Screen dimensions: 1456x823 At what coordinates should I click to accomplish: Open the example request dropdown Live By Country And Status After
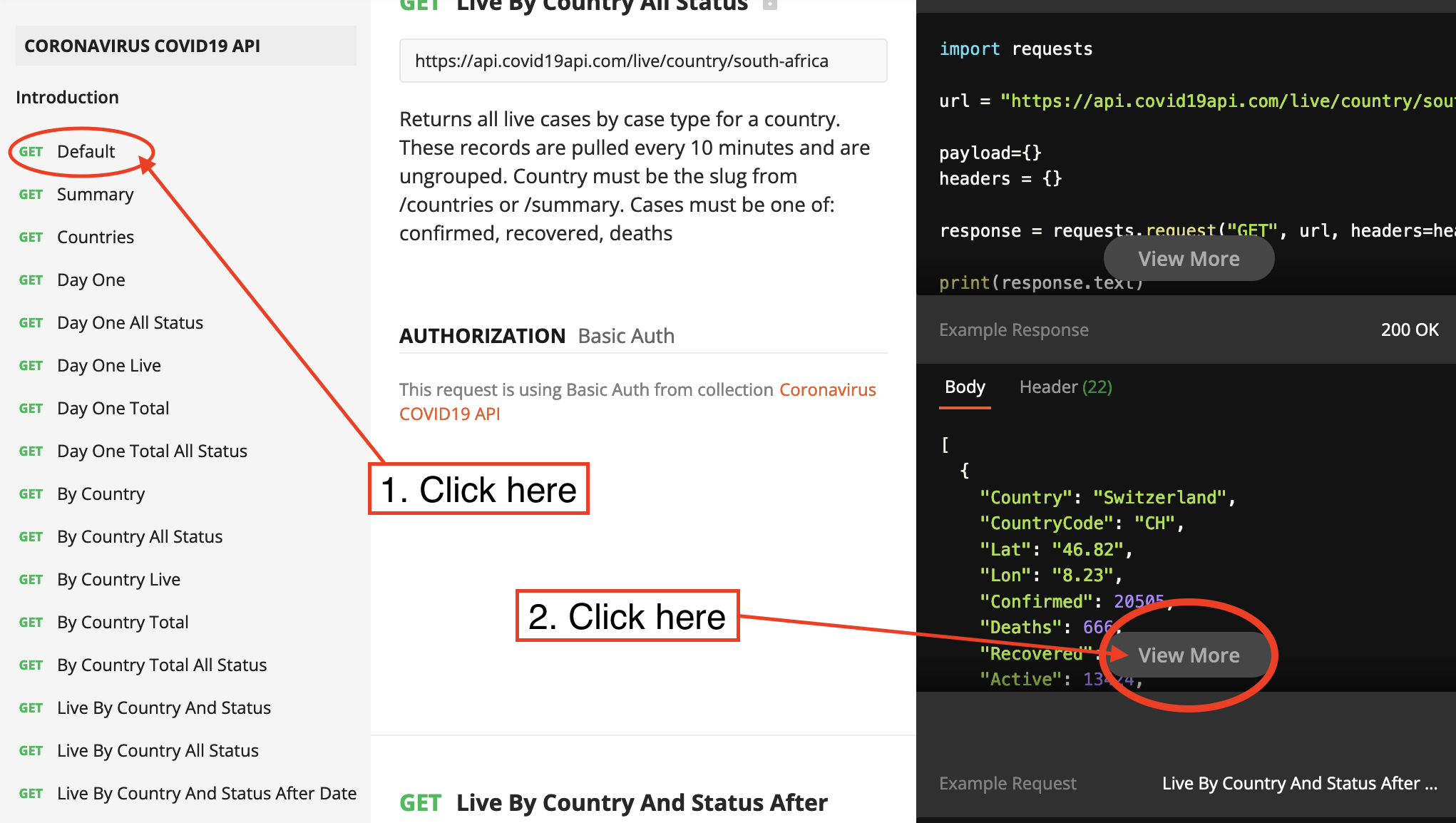coord(1299,783)
